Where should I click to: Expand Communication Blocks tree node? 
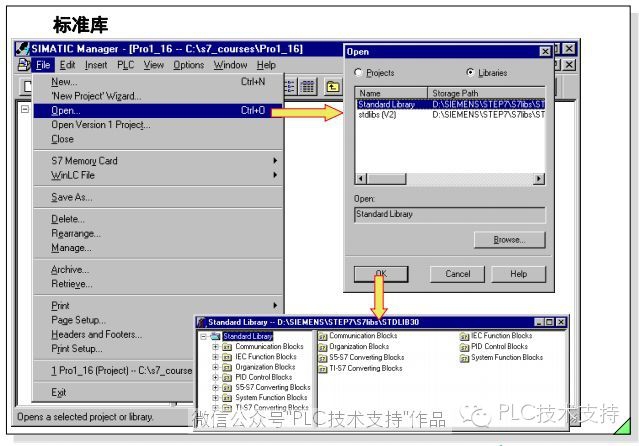tap(216, 347)
